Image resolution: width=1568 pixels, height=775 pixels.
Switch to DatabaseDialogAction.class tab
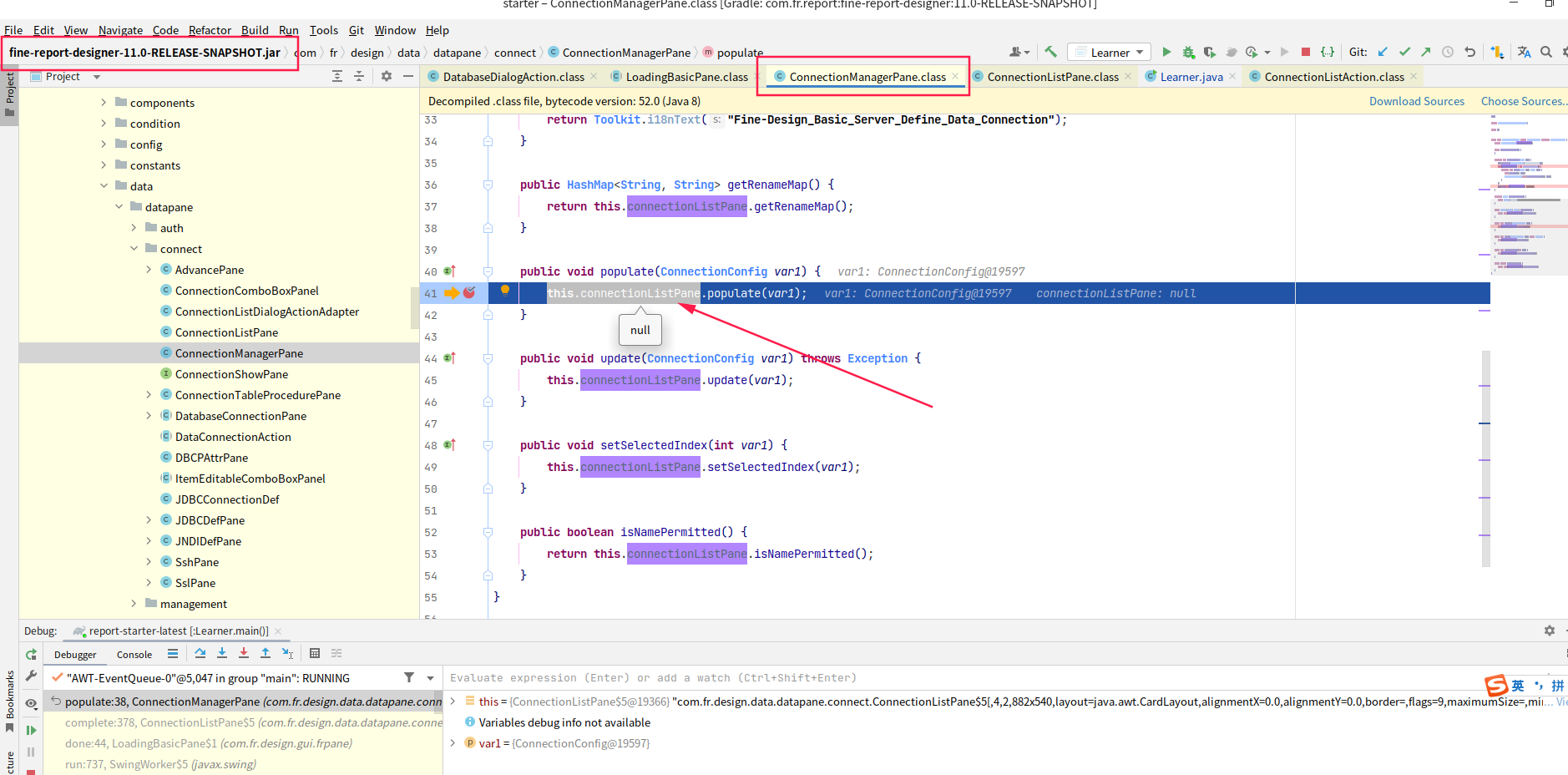coord(513,77)
